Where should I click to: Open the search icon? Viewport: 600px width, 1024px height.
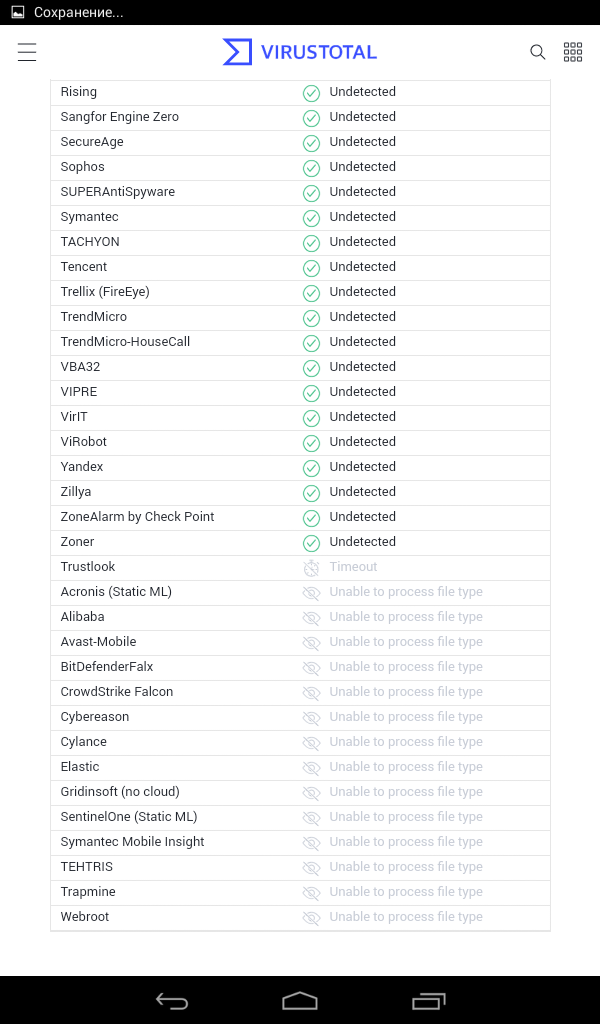pyautogui.click(x=538, y=52)
